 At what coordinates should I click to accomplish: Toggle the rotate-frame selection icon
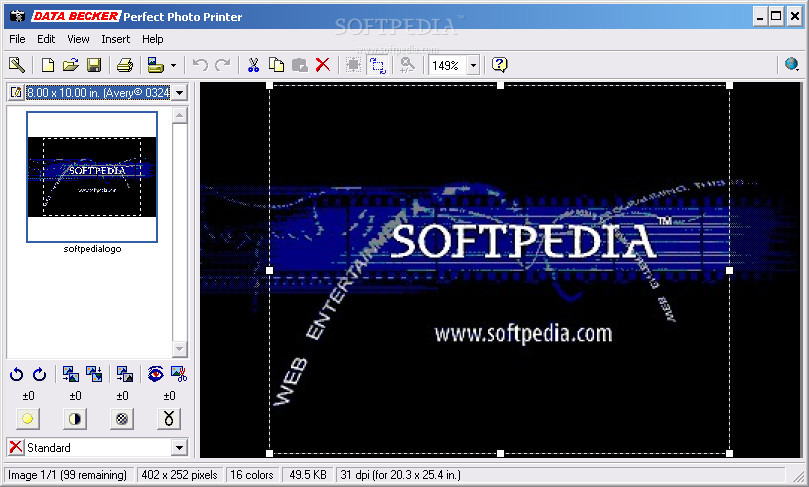(x=377, y=65)
